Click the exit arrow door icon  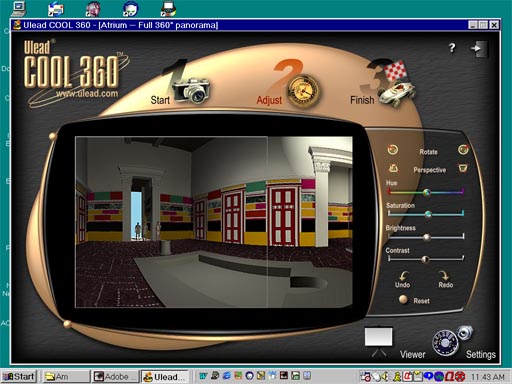click(x=479, y=49)
